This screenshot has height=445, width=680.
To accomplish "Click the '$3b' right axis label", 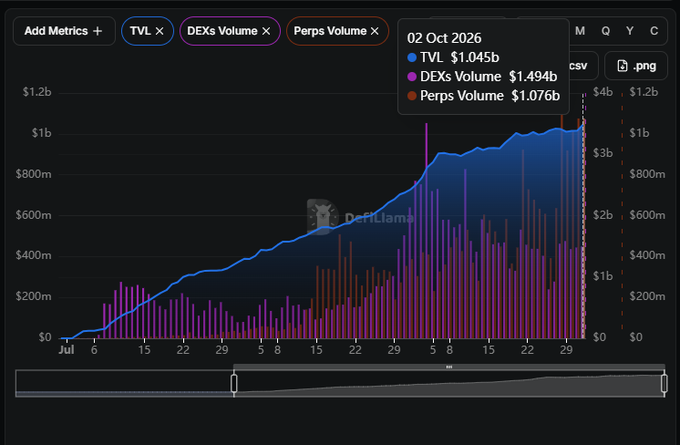I will [x=603, y=153].
